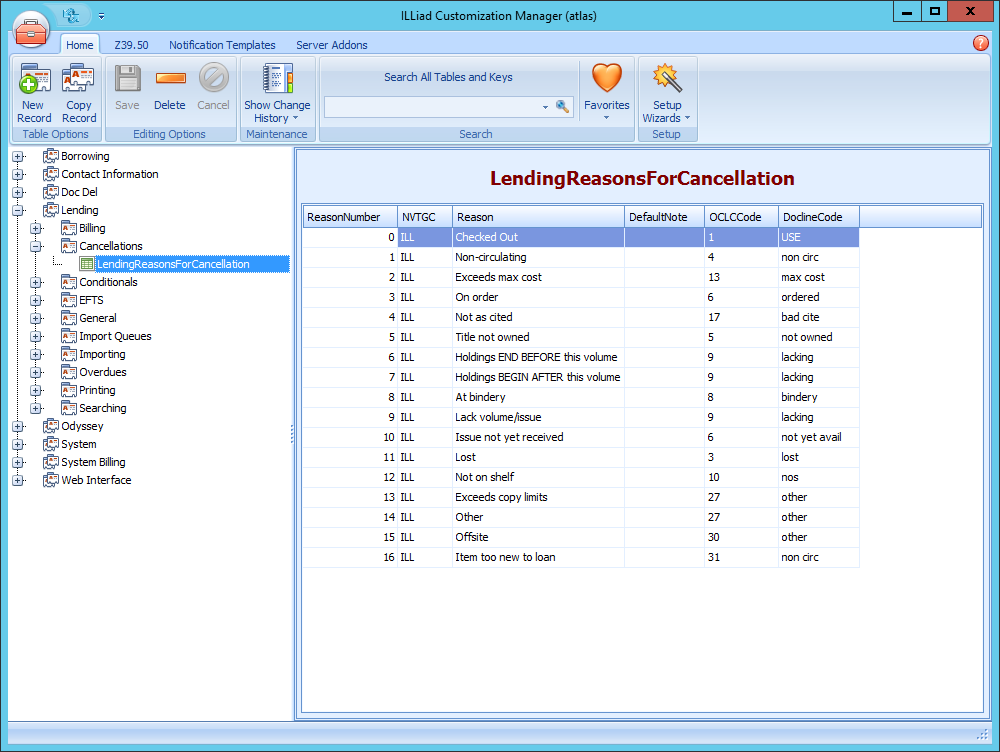Click the Favorites heart icon
Image resolution: width=1000 pixels, height=752 pixels.
606,78
